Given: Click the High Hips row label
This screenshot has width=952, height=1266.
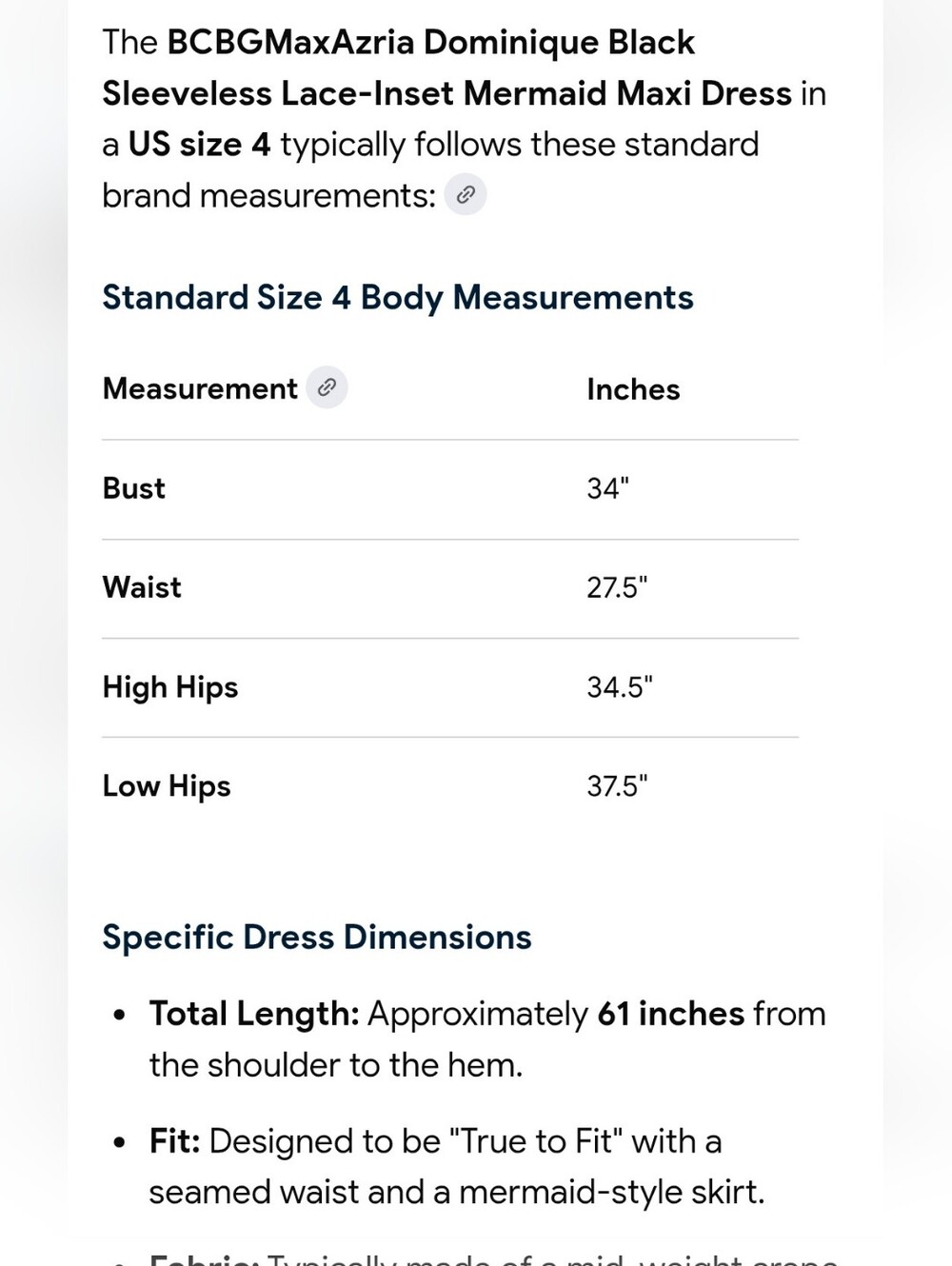Looking at the screenshot, I should (x=170, y=687).
